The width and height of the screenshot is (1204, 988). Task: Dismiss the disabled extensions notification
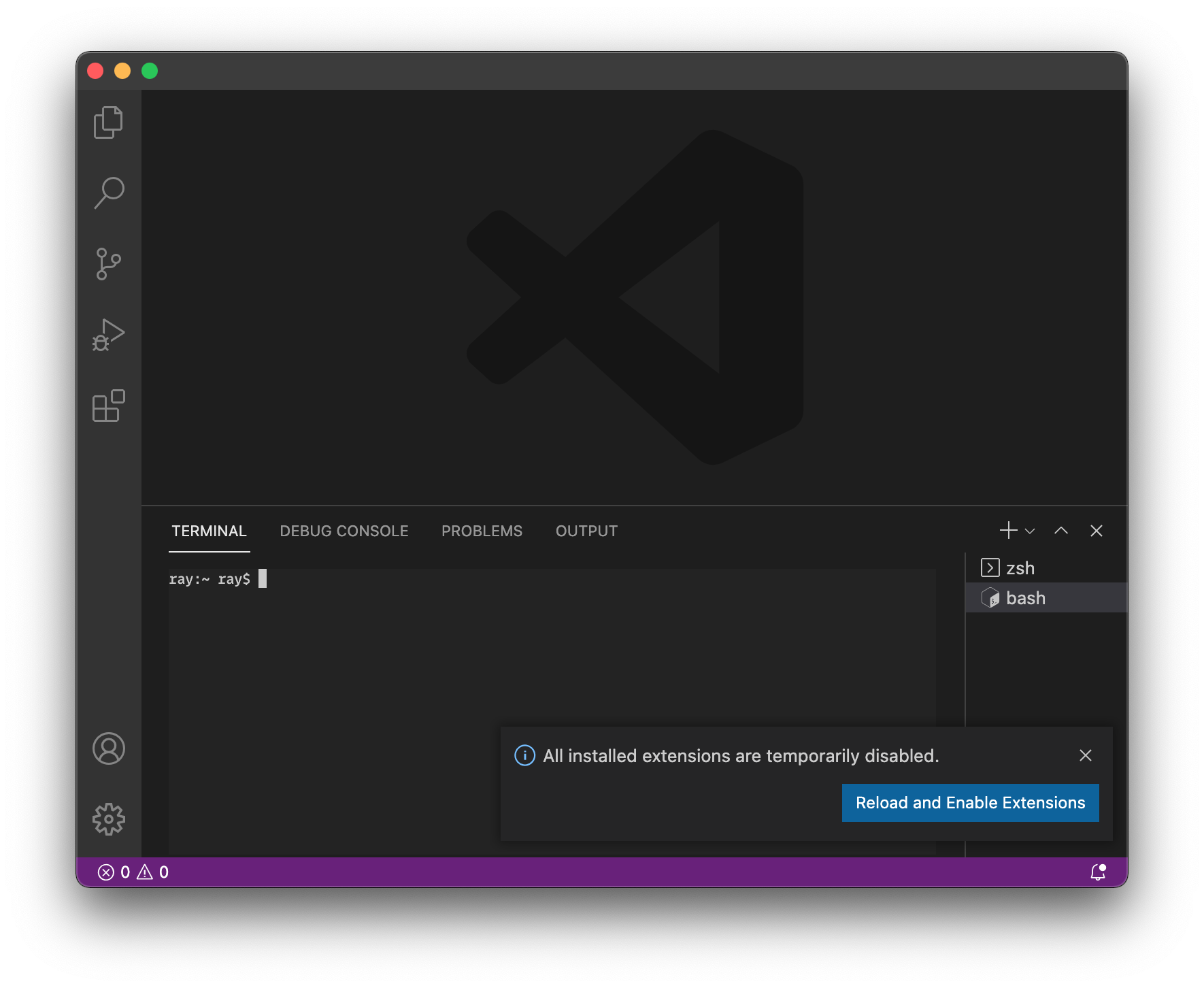[x=1085, y=755]
